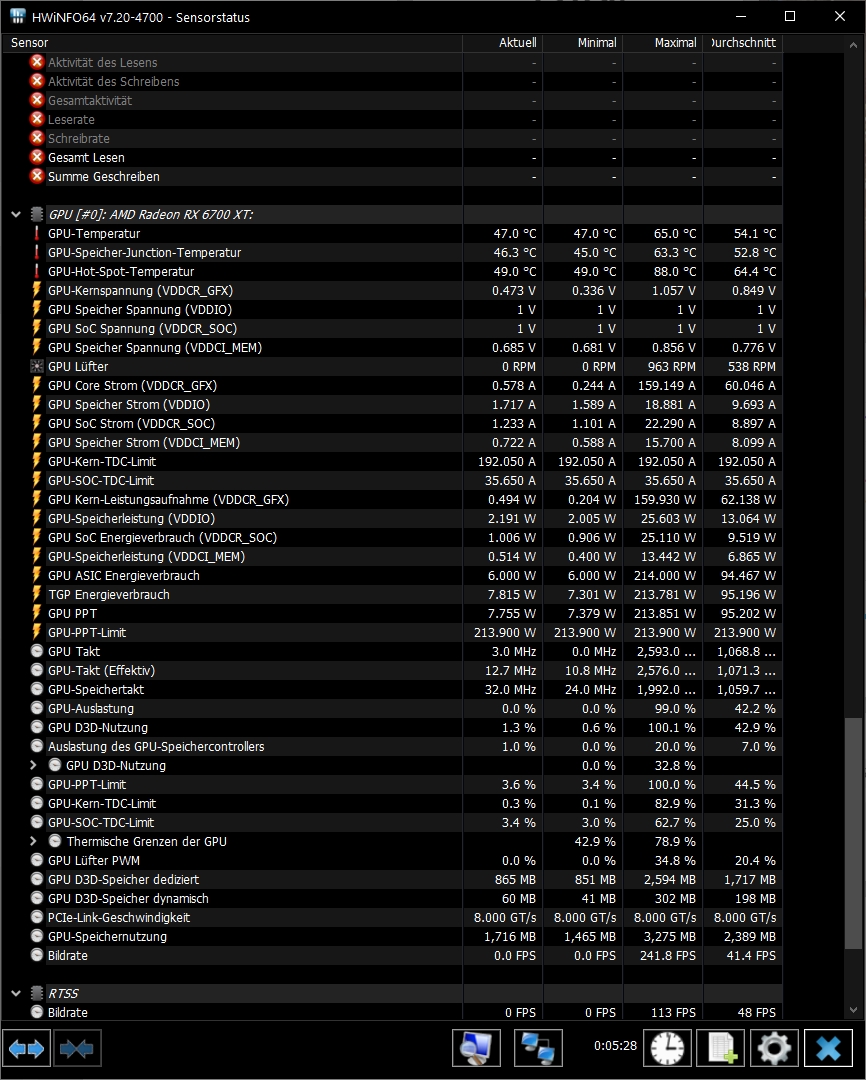866x1080 pixels.
Task: Reset min/max values using the clock icon
Action: 666,1048
